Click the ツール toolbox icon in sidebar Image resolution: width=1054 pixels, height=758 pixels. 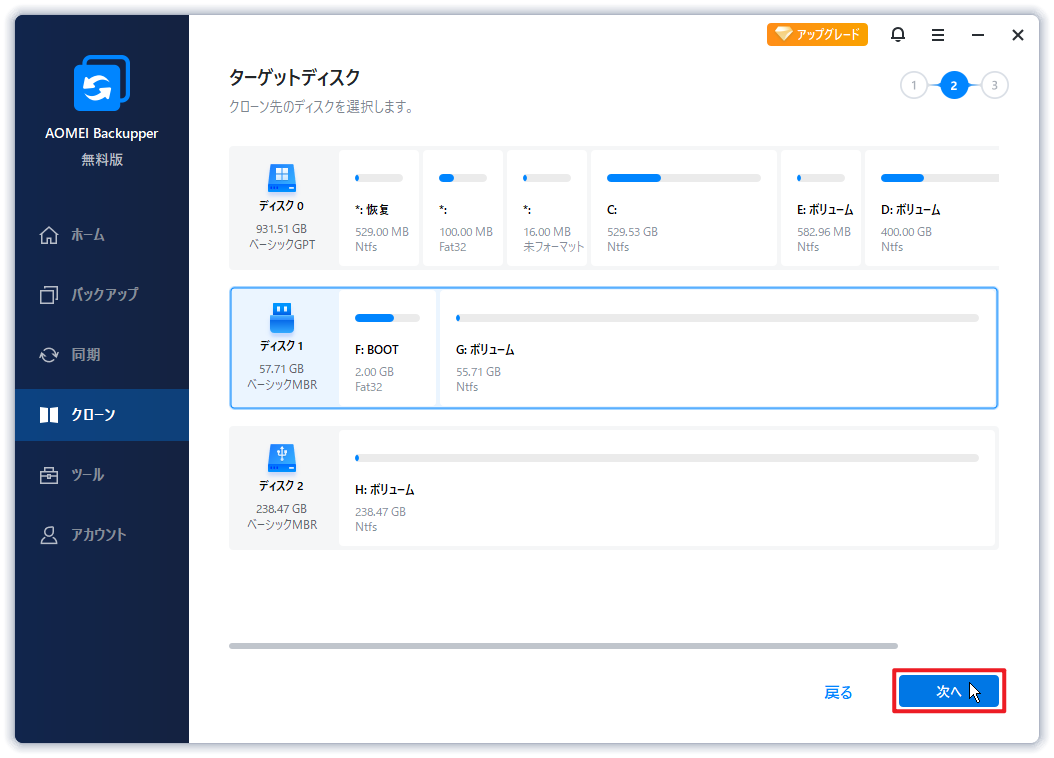tap(49, 475)
